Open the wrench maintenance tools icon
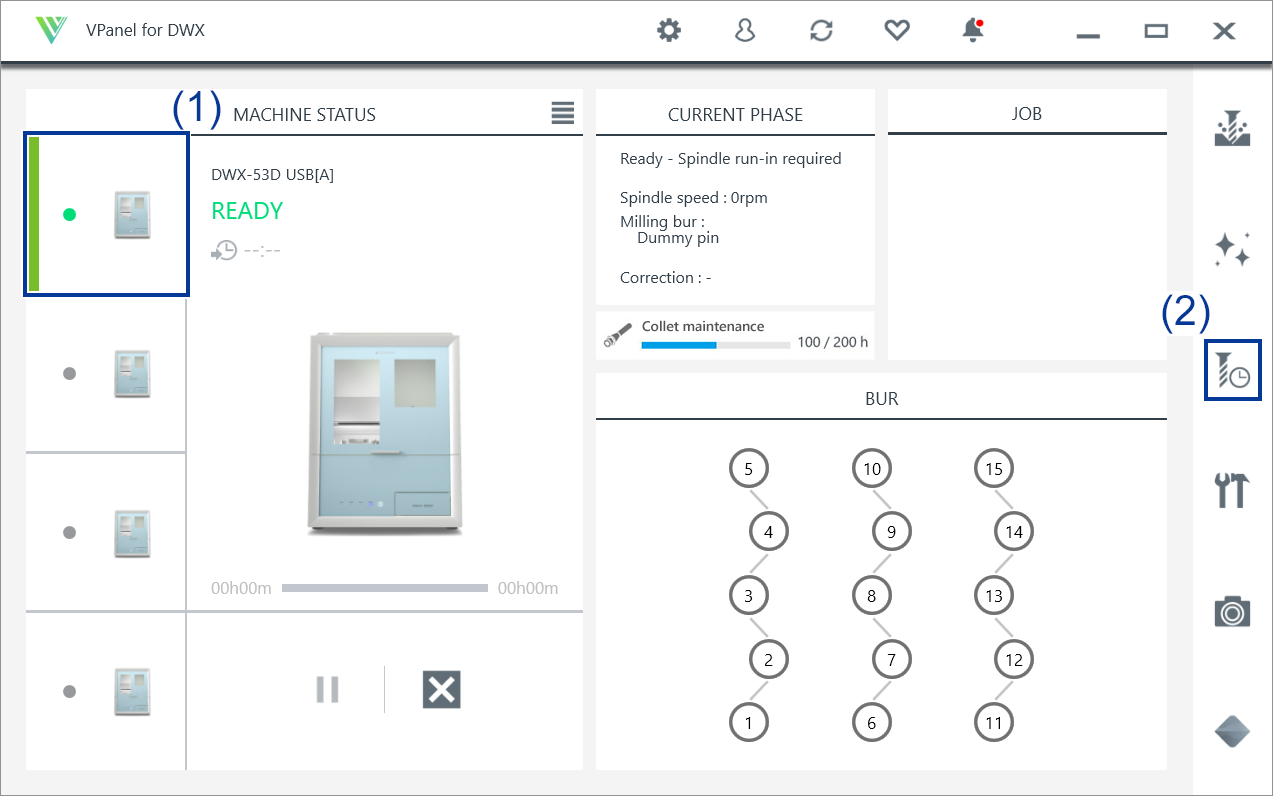Screen dimensions: 1273x796 1232,490
